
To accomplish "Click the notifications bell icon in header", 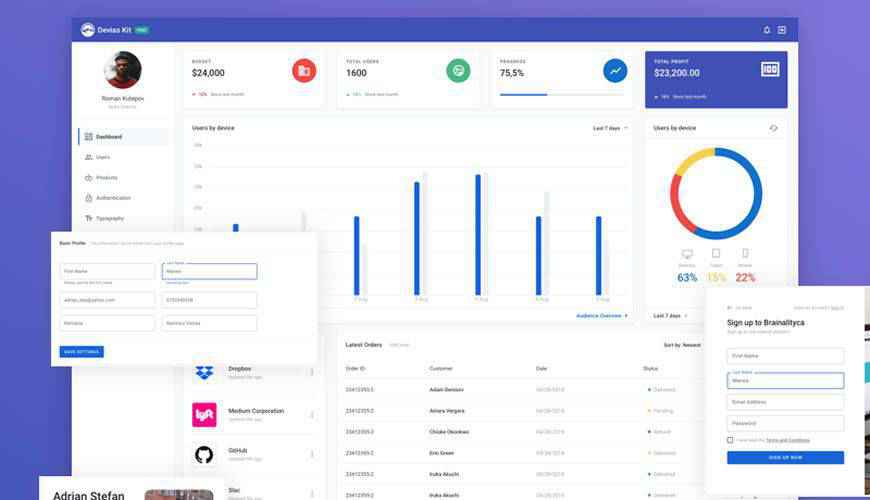I will point(767,30).
